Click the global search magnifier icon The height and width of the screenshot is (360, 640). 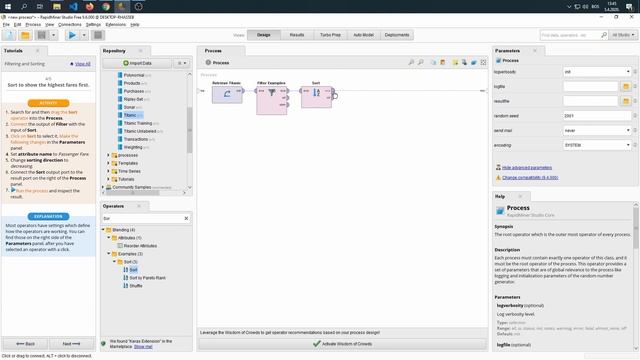604,35
